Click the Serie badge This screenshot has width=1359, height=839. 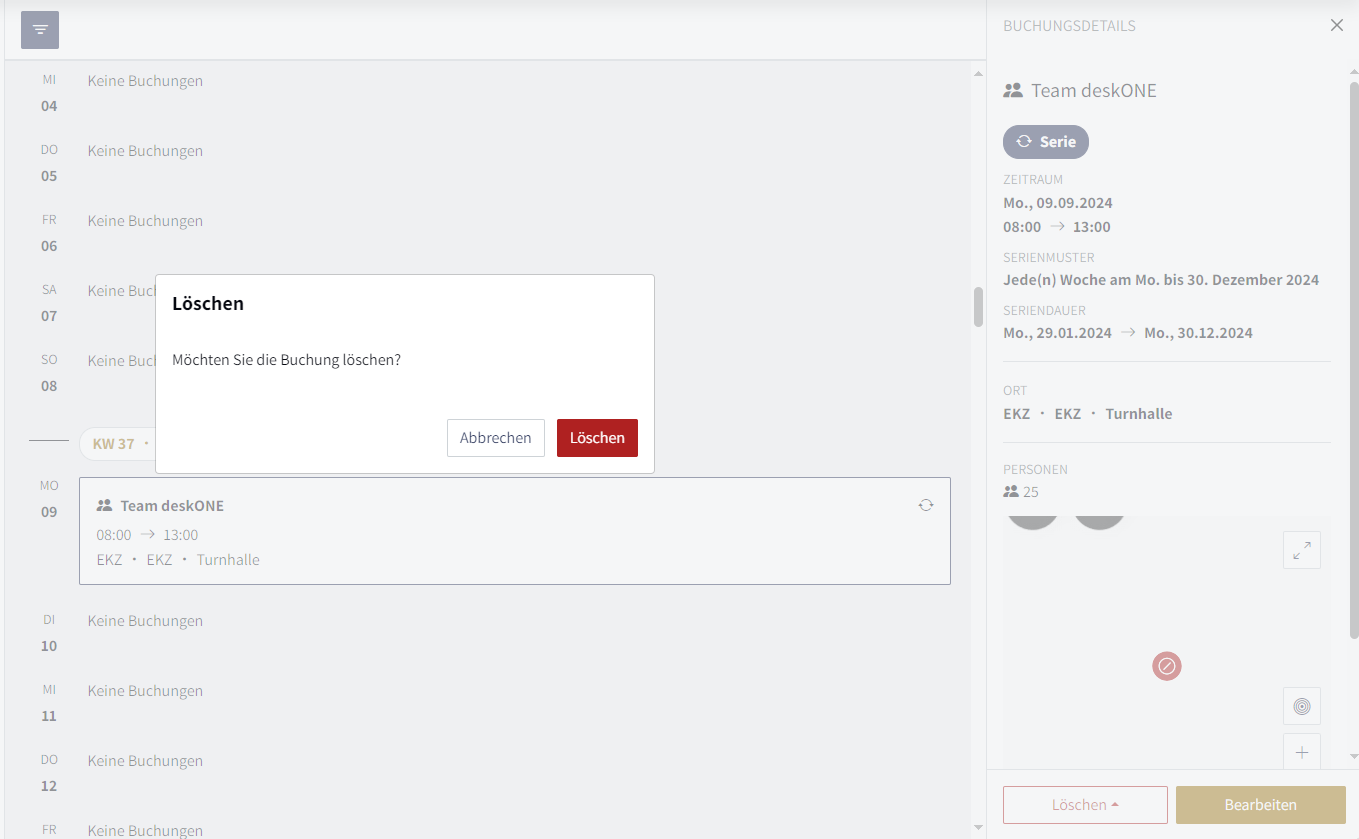pos(1046,142)
